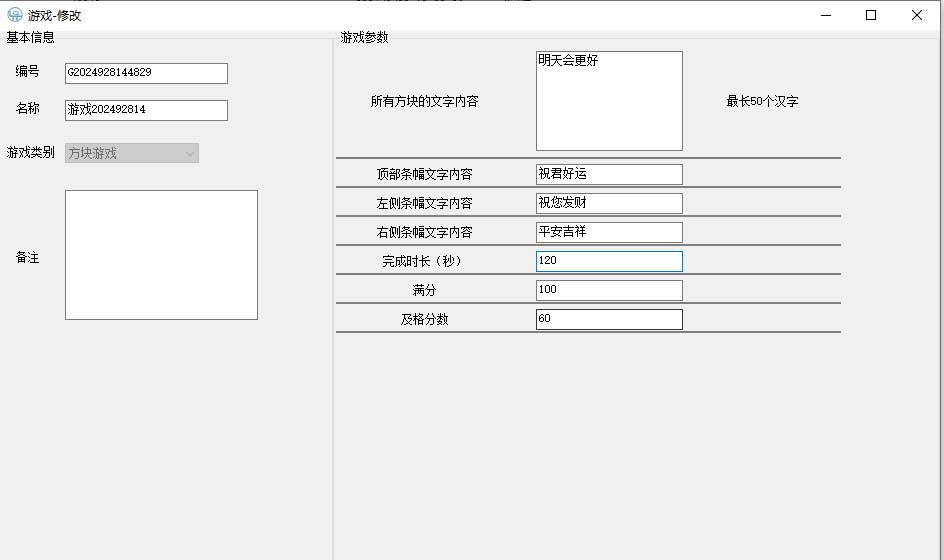Click the 完成时长（秒） field

pyautogui.click(x=609, y=261)
